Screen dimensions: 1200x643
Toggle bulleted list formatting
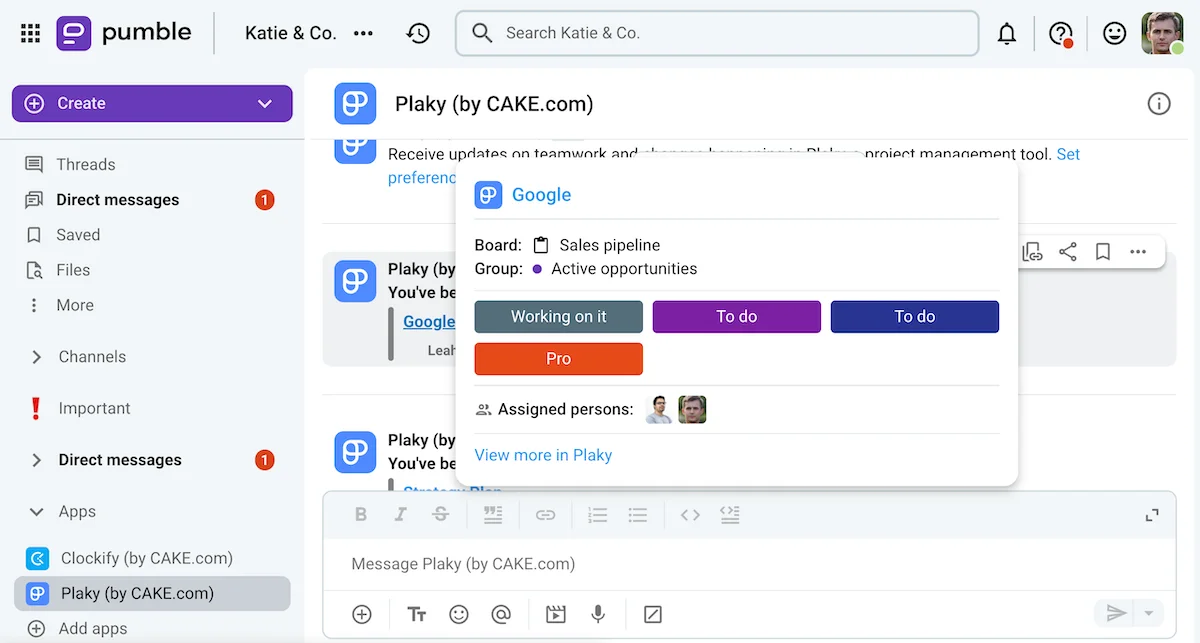coord(638,515)
